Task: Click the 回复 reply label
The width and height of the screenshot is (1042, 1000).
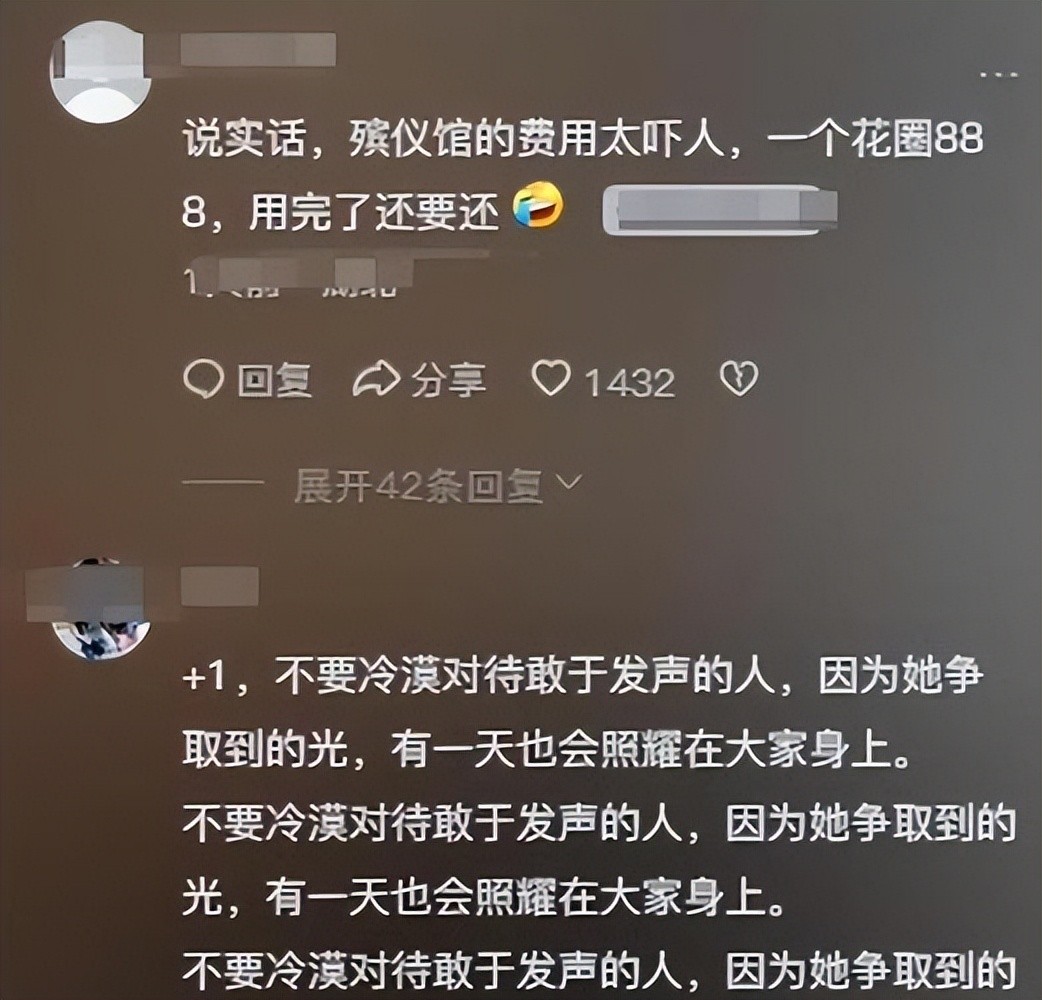Action: pos(275,381)
